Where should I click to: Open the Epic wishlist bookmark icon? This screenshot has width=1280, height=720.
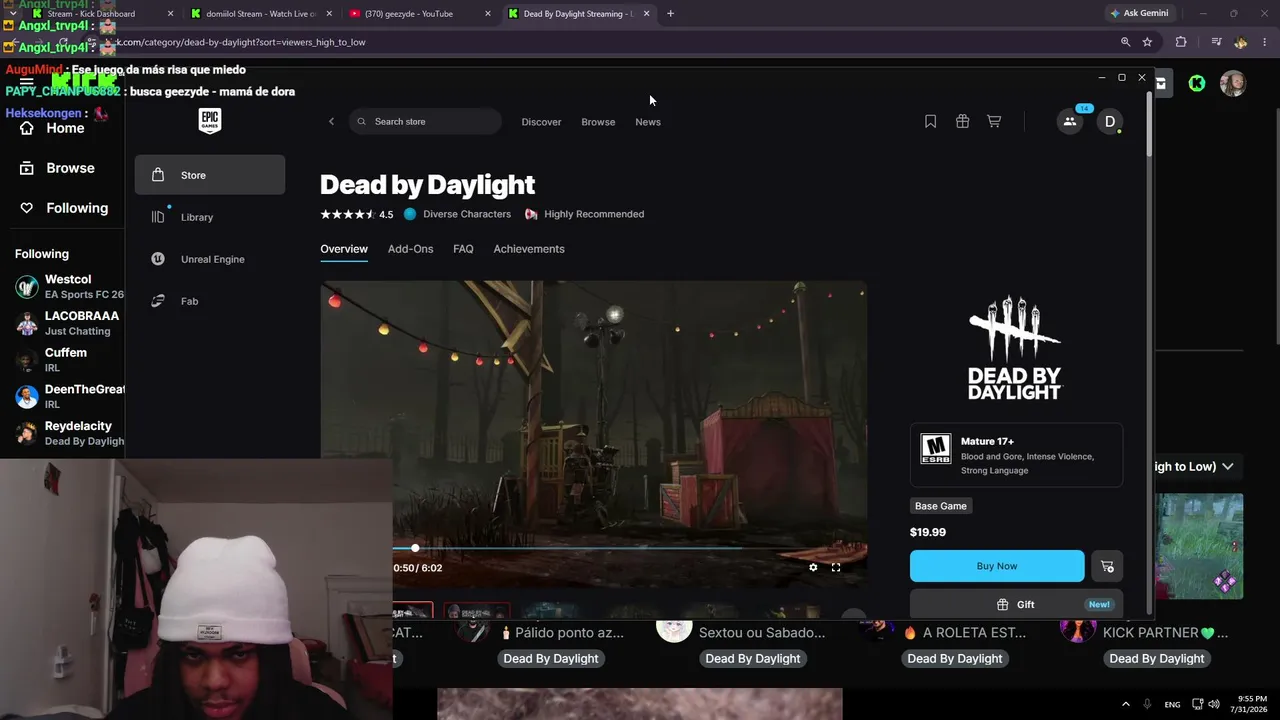tap(930, 121)
